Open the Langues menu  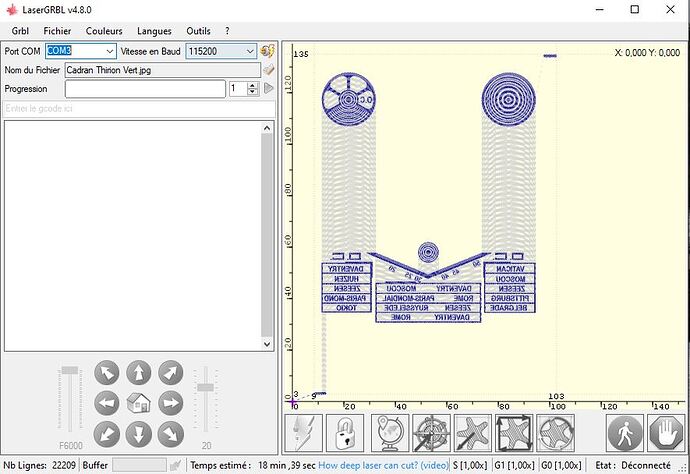coord(154,31)
